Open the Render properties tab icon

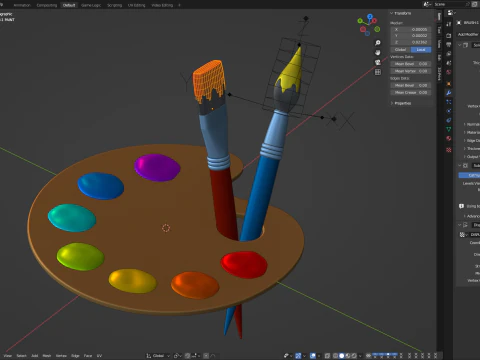tap(449, 35)
